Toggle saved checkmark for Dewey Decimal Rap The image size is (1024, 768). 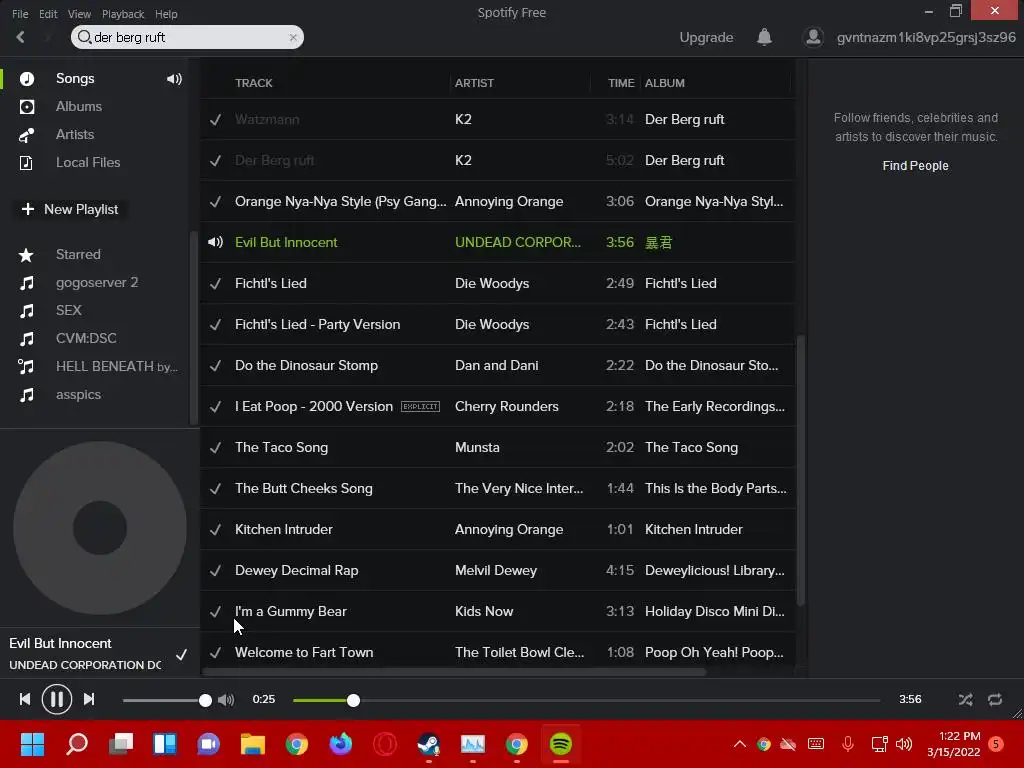tap(215, 571)
